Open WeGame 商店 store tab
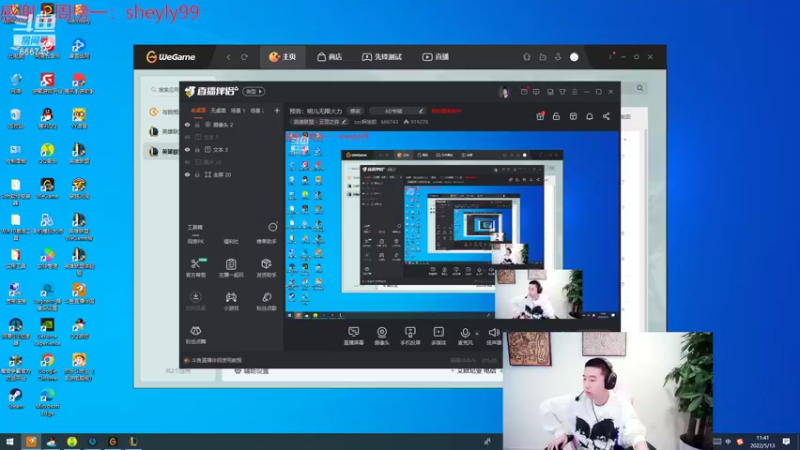Viewport: 800px width, 450px height. pos(330,57)
